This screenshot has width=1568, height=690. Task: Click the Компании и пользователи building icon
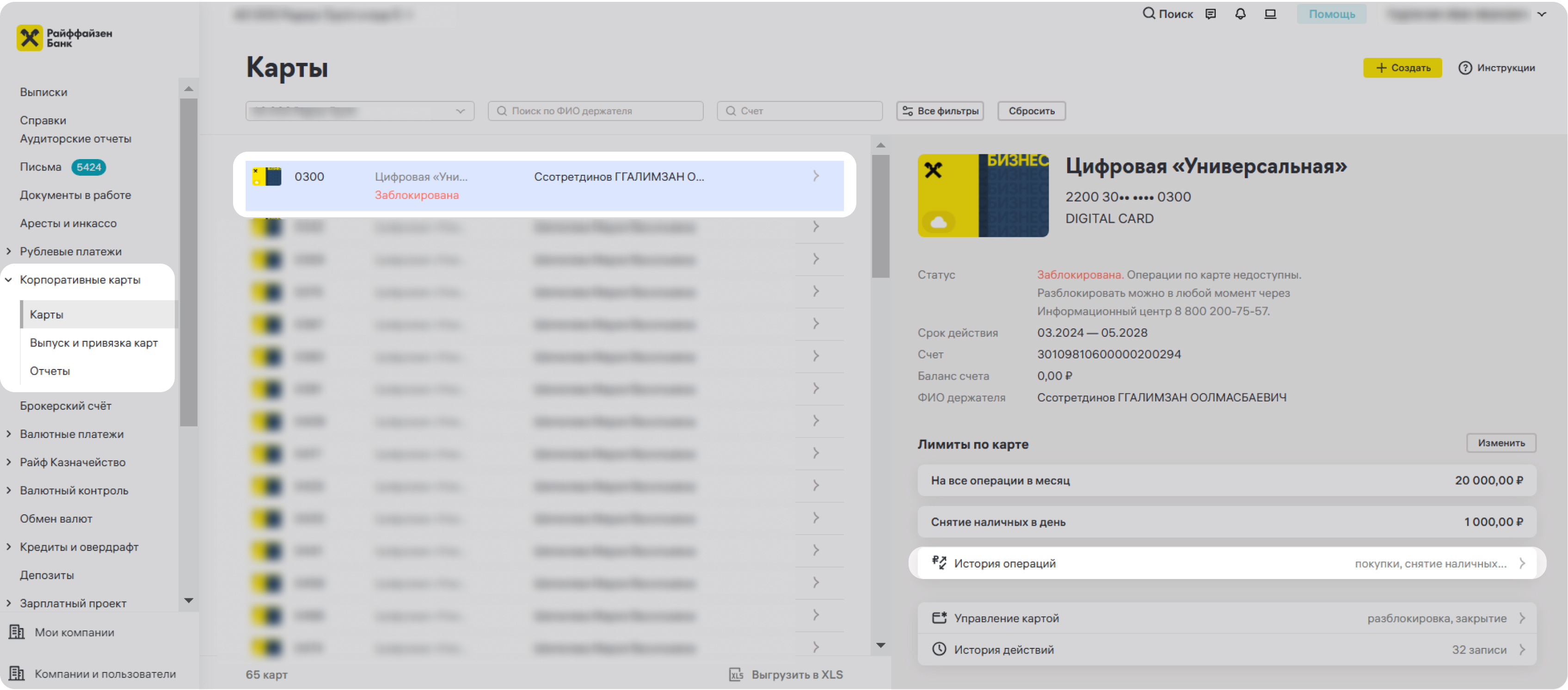[17, 673]
